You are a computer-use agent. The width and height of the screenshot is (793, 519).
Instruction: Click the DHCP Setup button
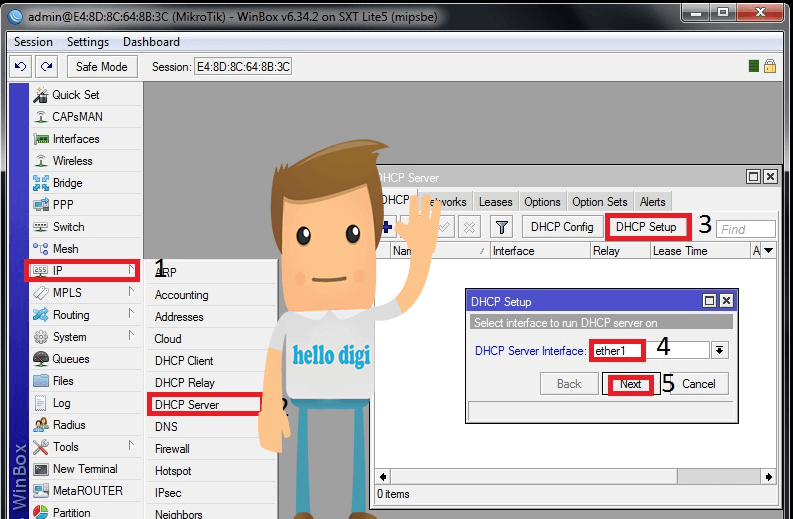click(x=647, y=227)
